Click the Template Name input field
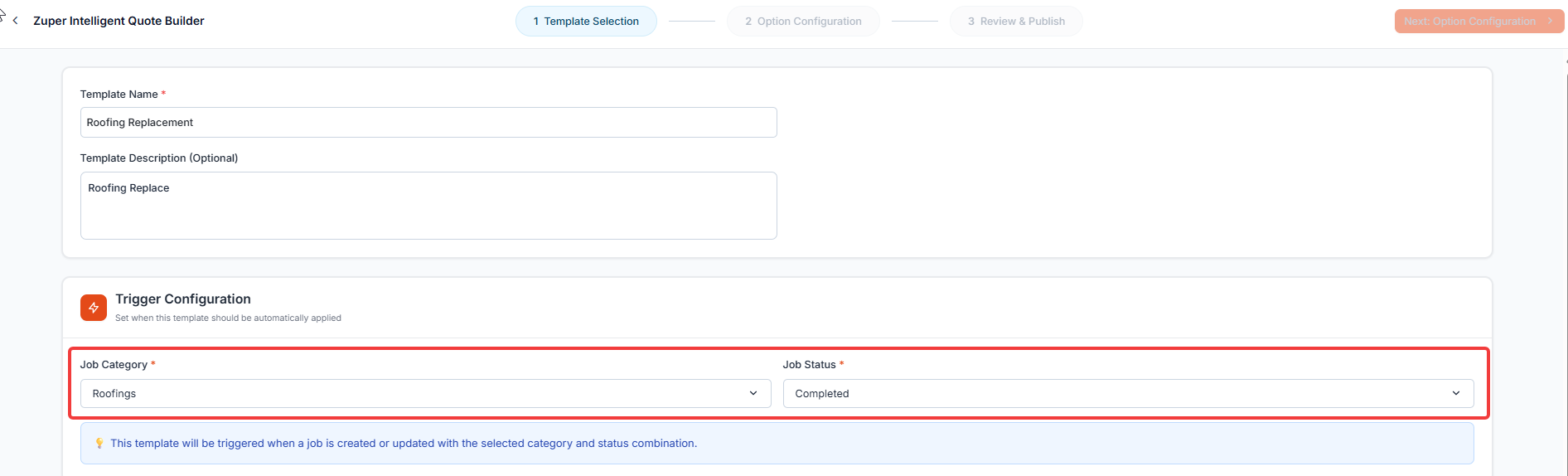The height and width of the screenshot is (476, 1568). point(428,123)
